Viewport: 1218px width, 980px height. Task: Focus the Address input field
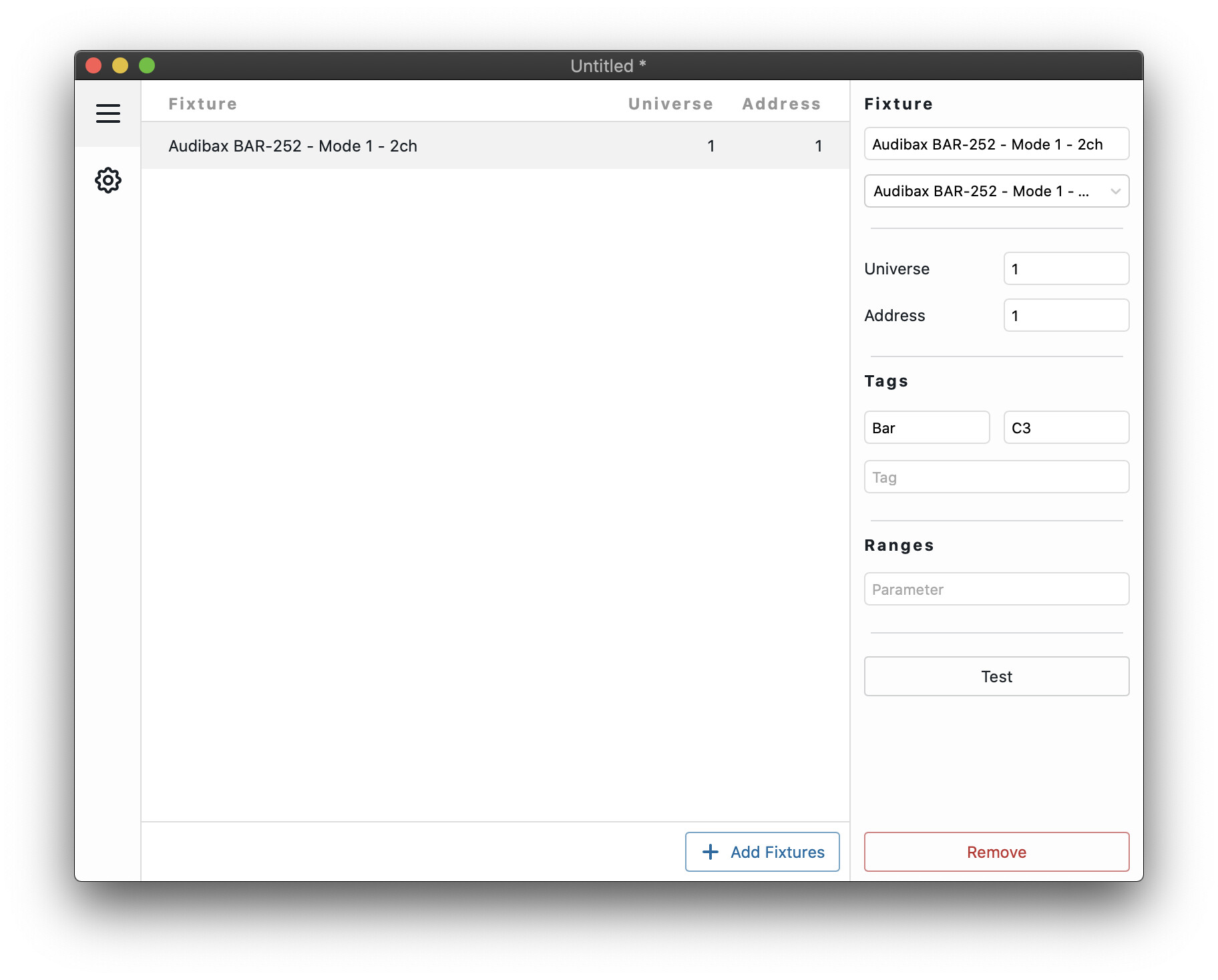click(x=1066, y=316)
